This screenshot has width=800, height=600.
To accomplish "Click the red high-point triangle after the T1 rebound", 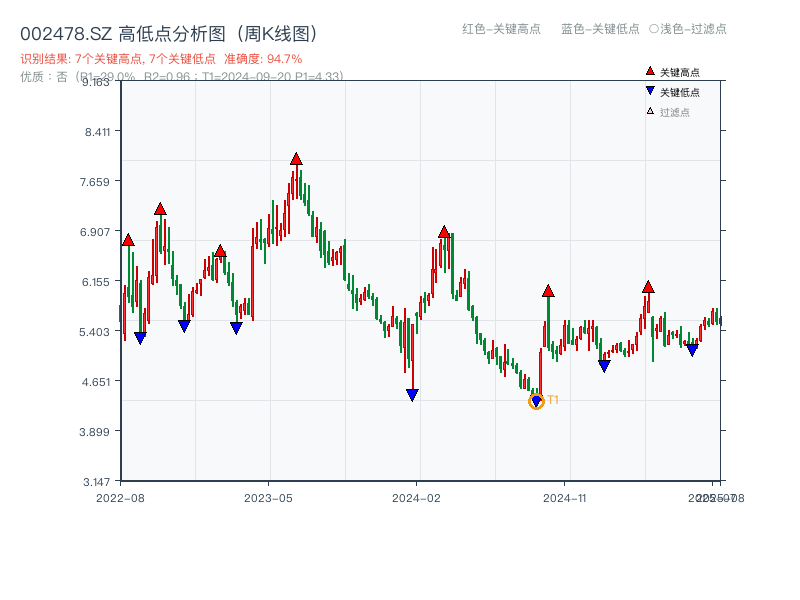I will pyautogui.click(x=548, y=290).
